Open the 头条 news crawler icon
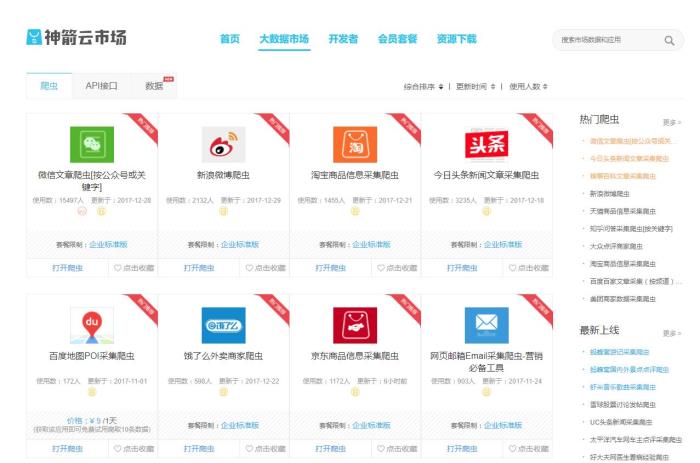This screenshot has width=700, height=463. point(487,144)
